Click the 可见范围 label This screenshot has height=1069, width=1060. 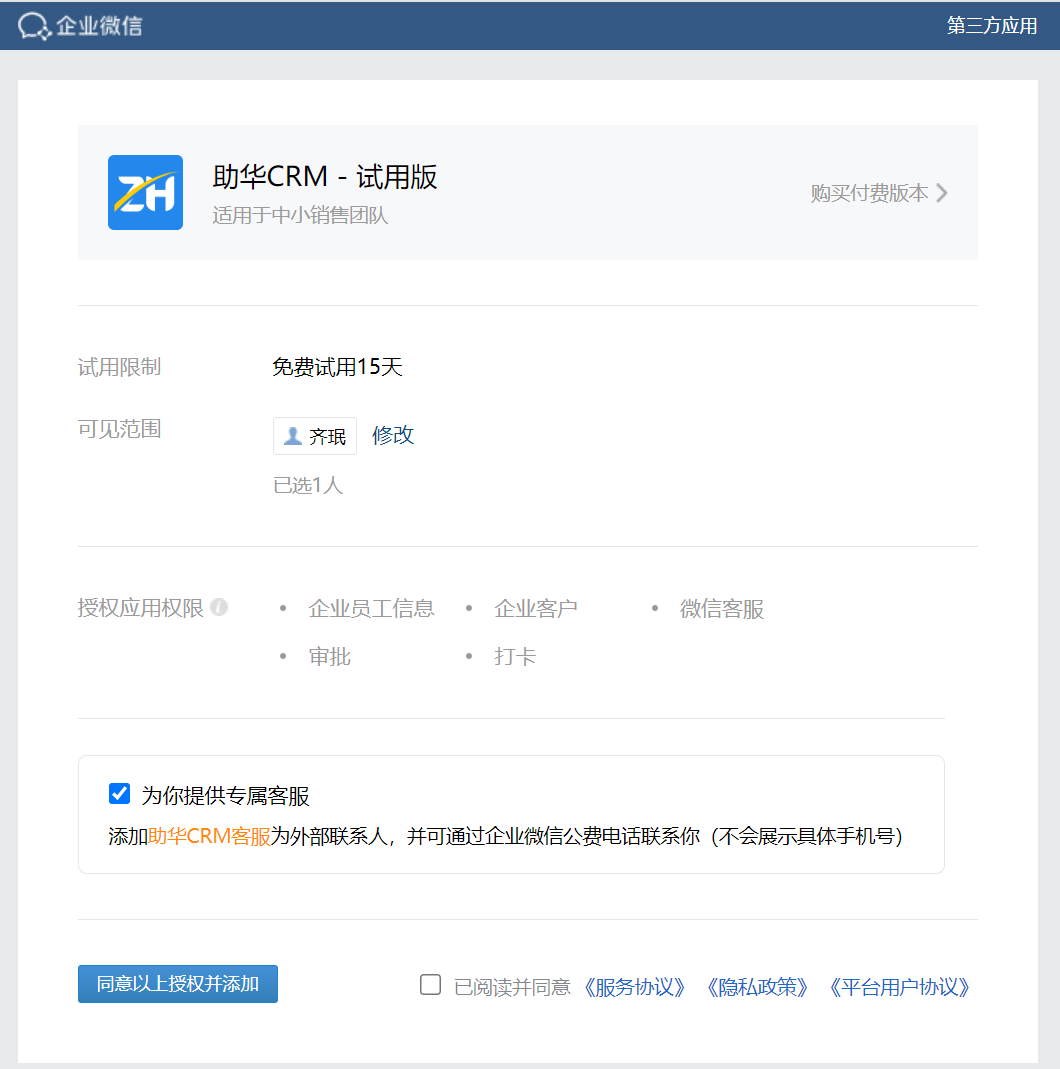click(x=119, y=429)
